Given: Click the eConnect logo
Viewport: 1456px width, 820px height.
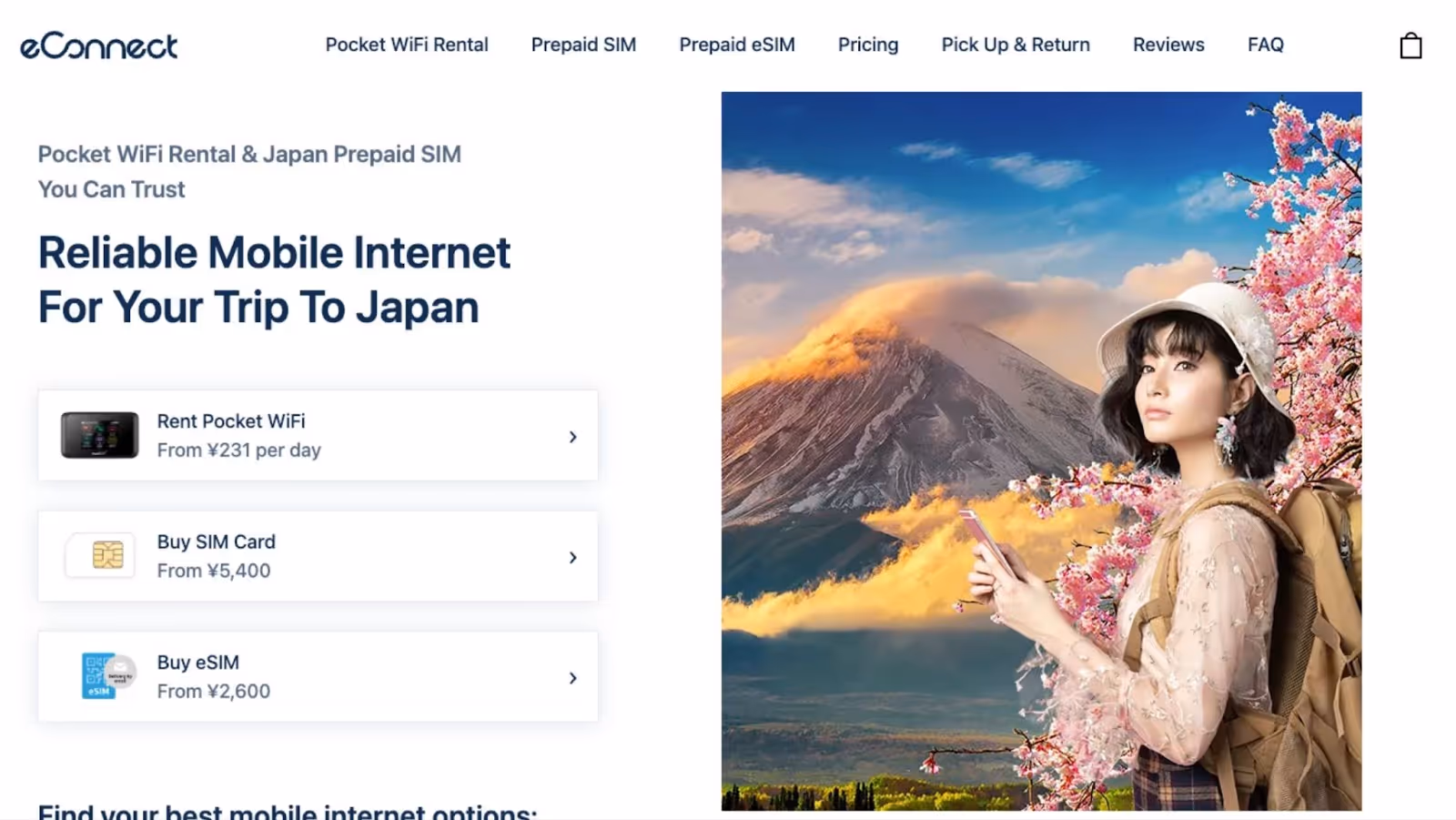Looking at the screenshot, I should point(98,46).
